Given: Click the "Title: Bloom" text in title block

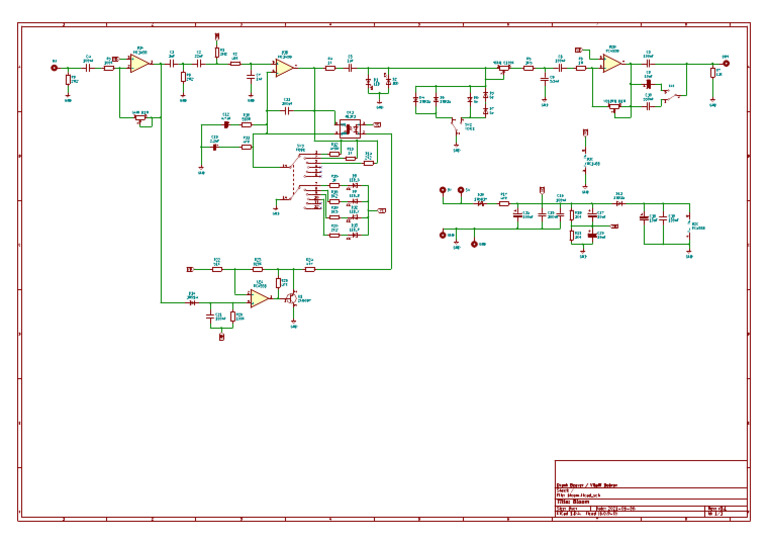Looking at the screenshot, I should pos(573,502).
